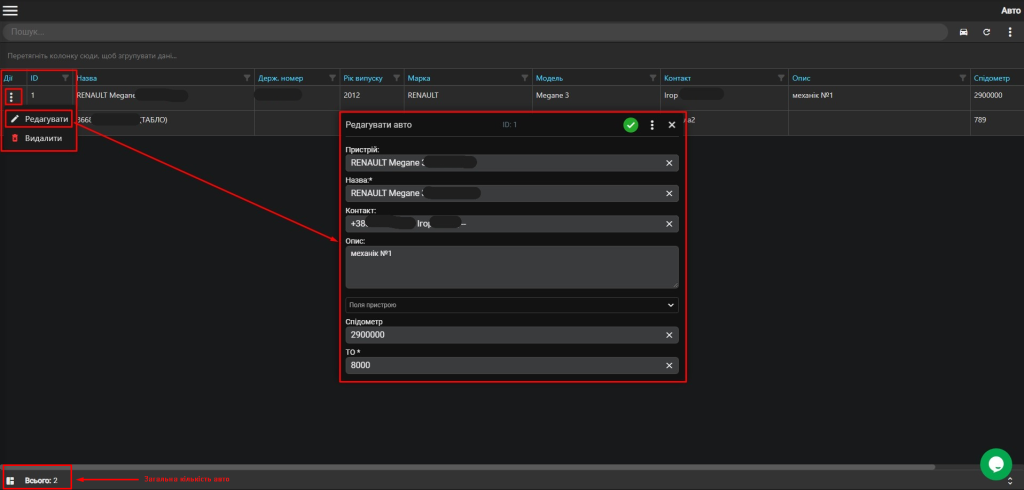Screen dimensions: 1024x490
Task: Sort by the Марка column header
Action: pyautogui.click(x=419, y=78)
